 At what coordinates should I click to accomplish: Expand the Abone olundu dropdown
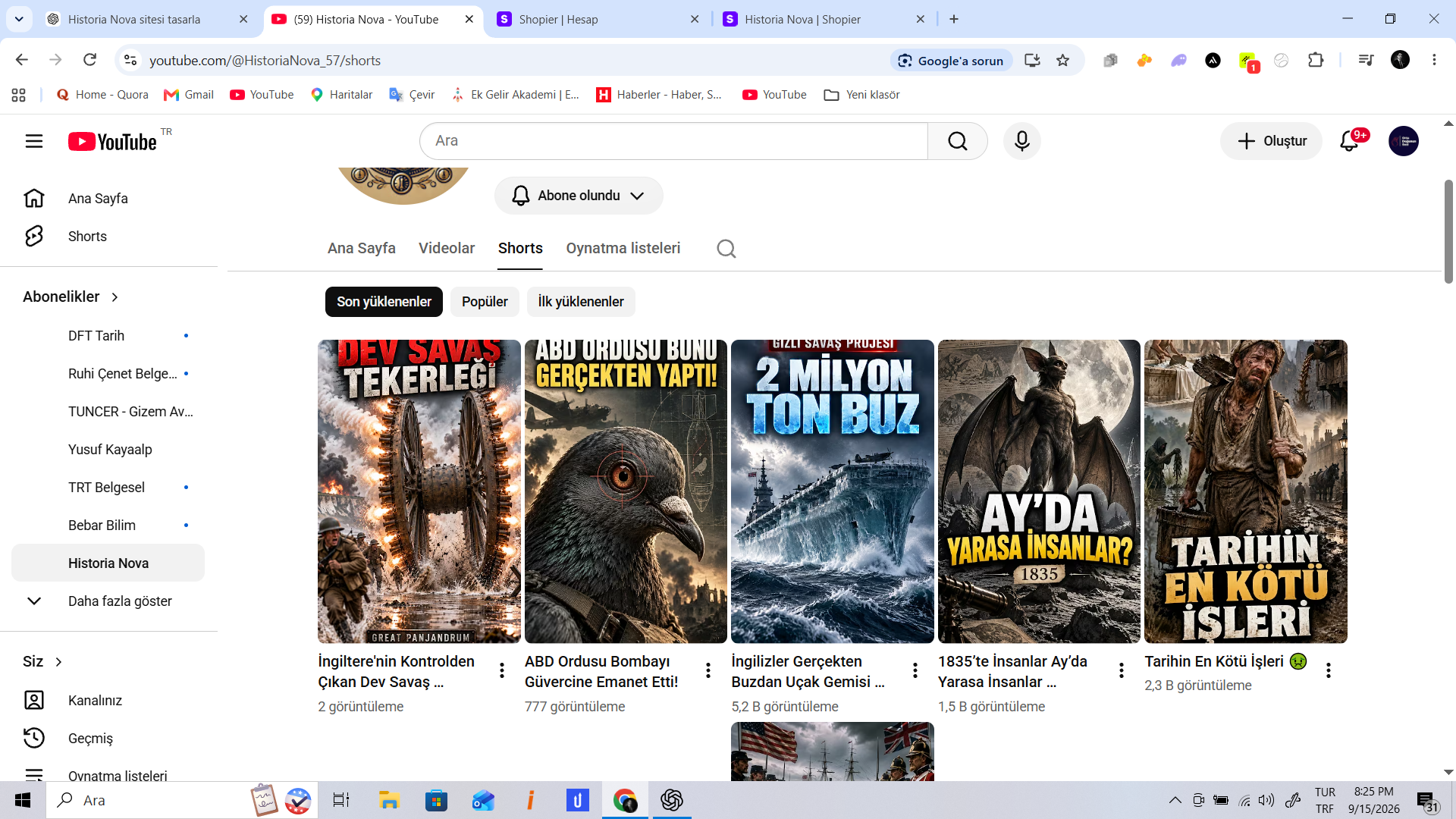click(579, 196)
